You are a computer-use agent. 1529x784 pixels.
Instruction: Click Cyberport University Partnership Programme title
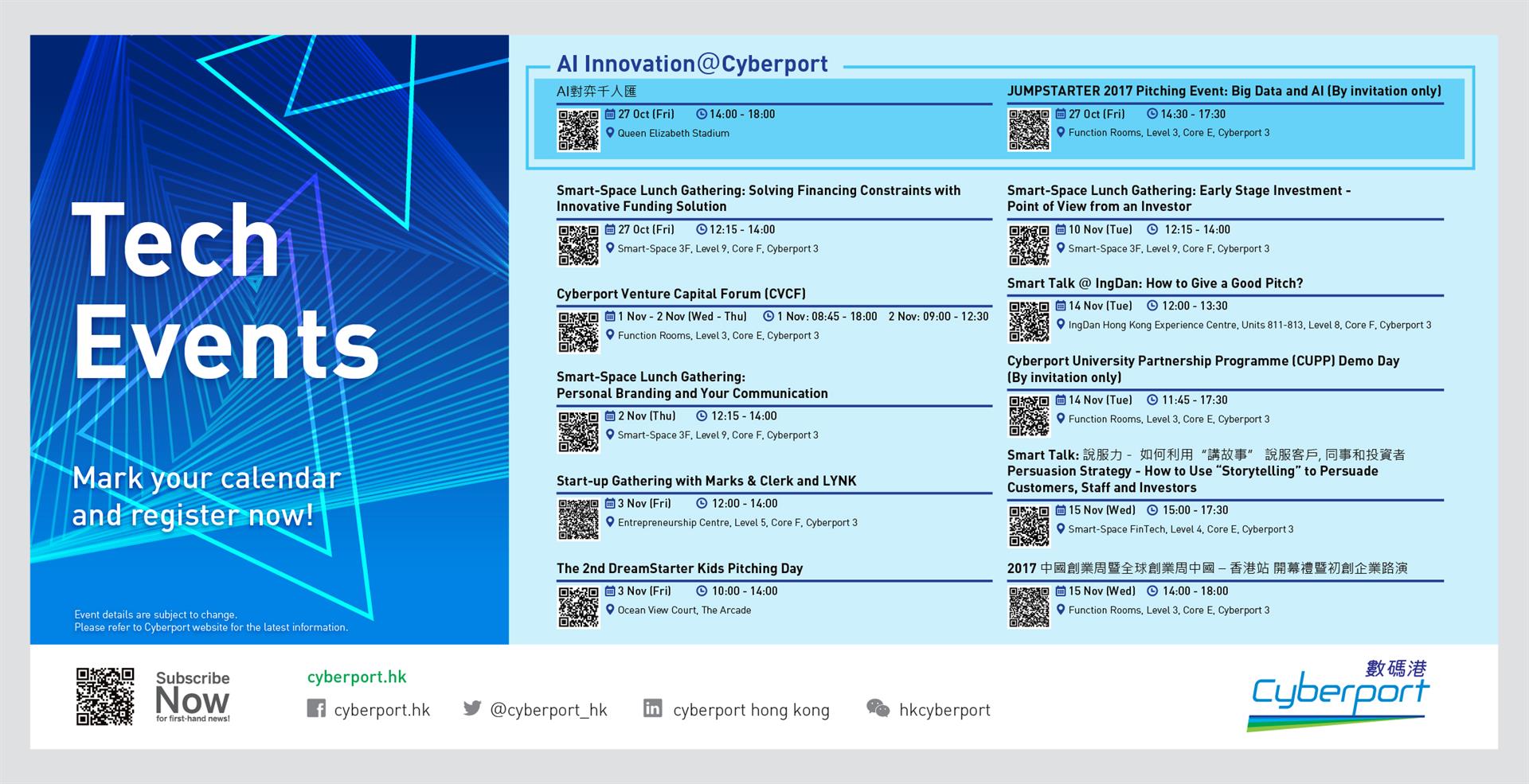point(1203,369)
